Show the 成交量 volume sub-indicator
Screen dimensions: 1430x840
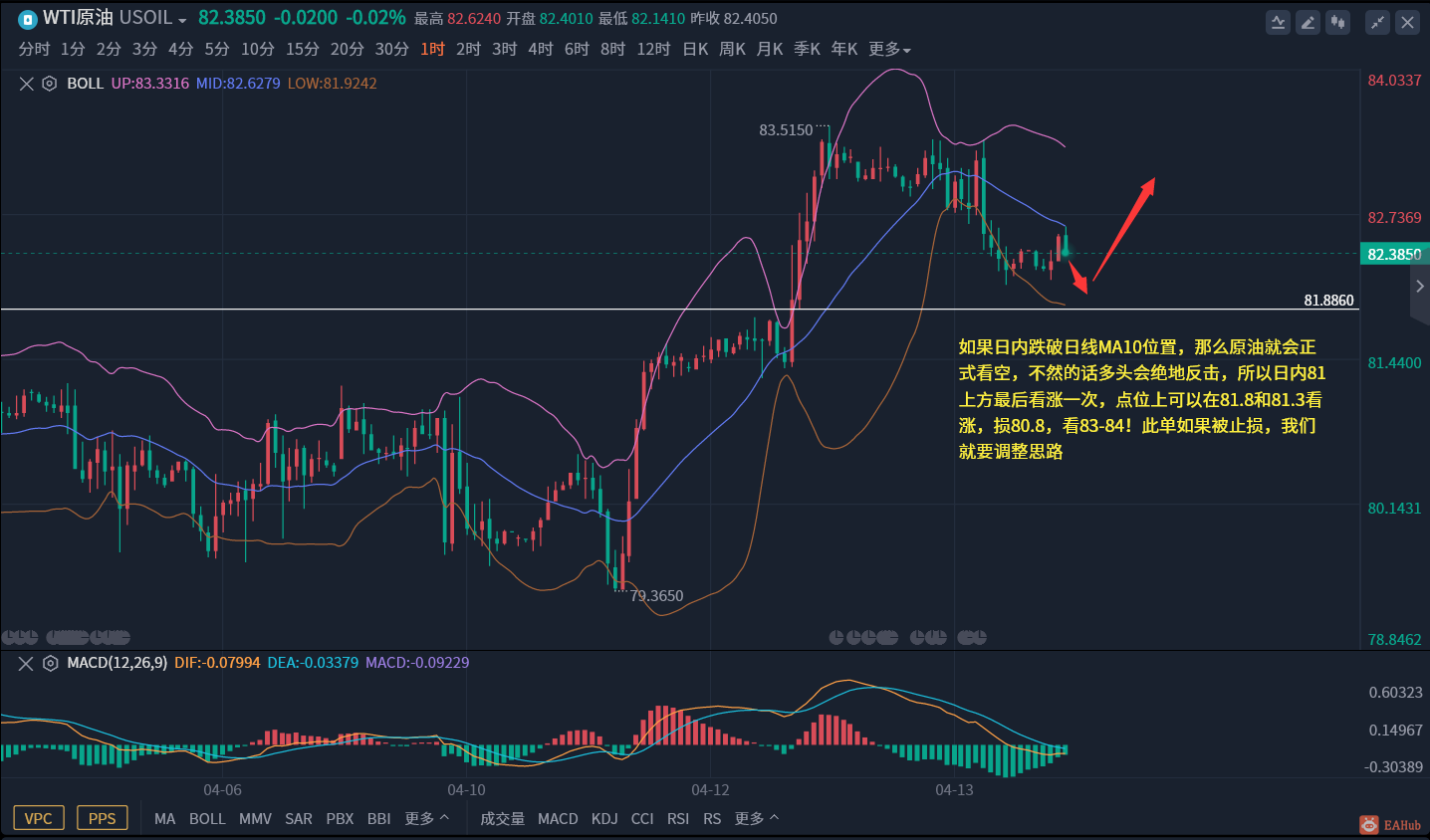click(x=502, y=818)
